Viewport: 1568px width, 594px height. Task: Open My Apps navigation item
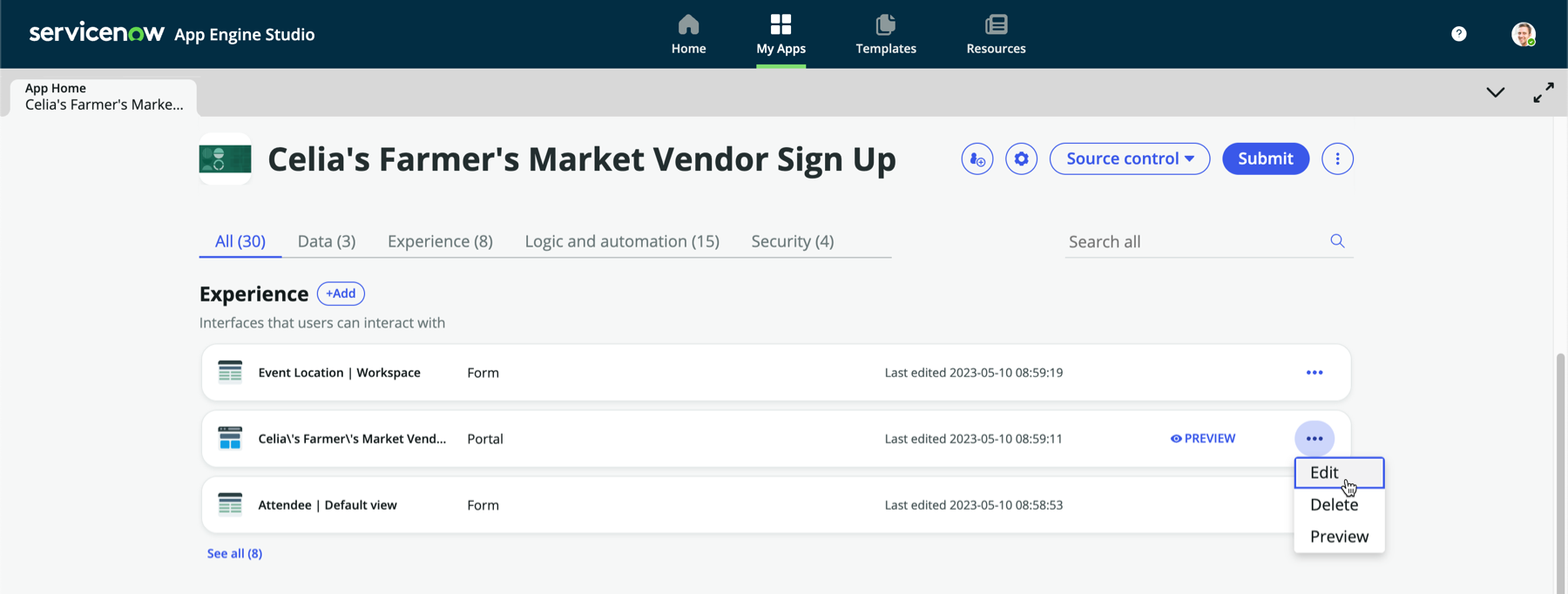tap(781, 34)
